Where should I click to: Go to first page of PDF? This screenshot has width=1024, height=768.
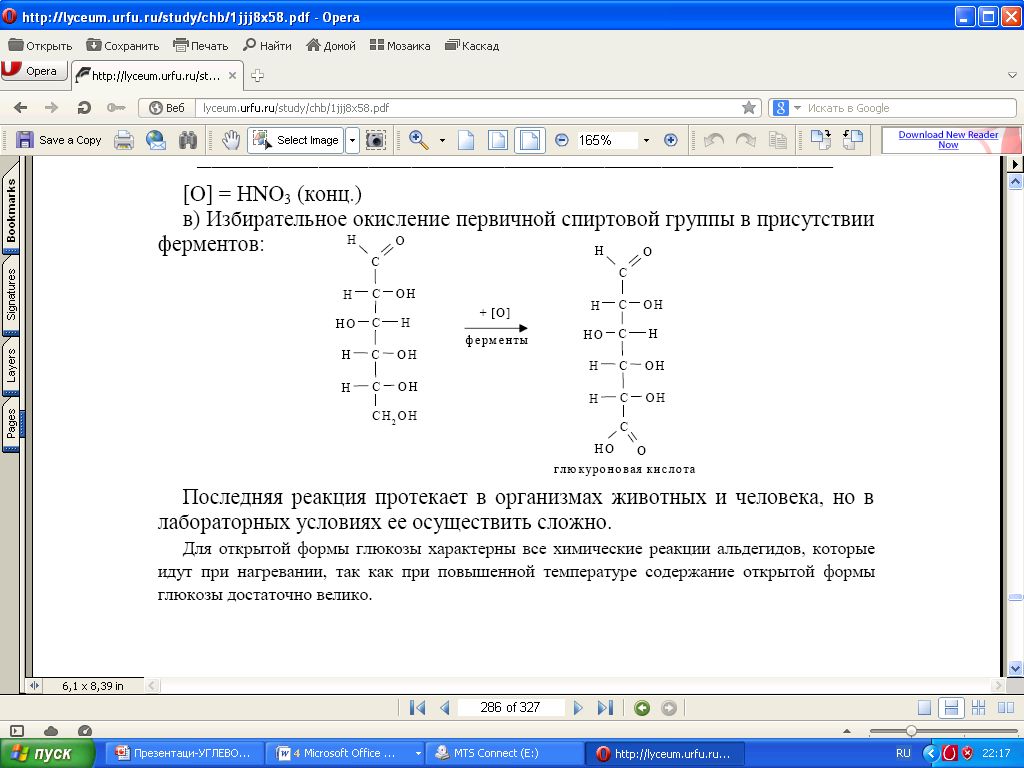(417, 707)
